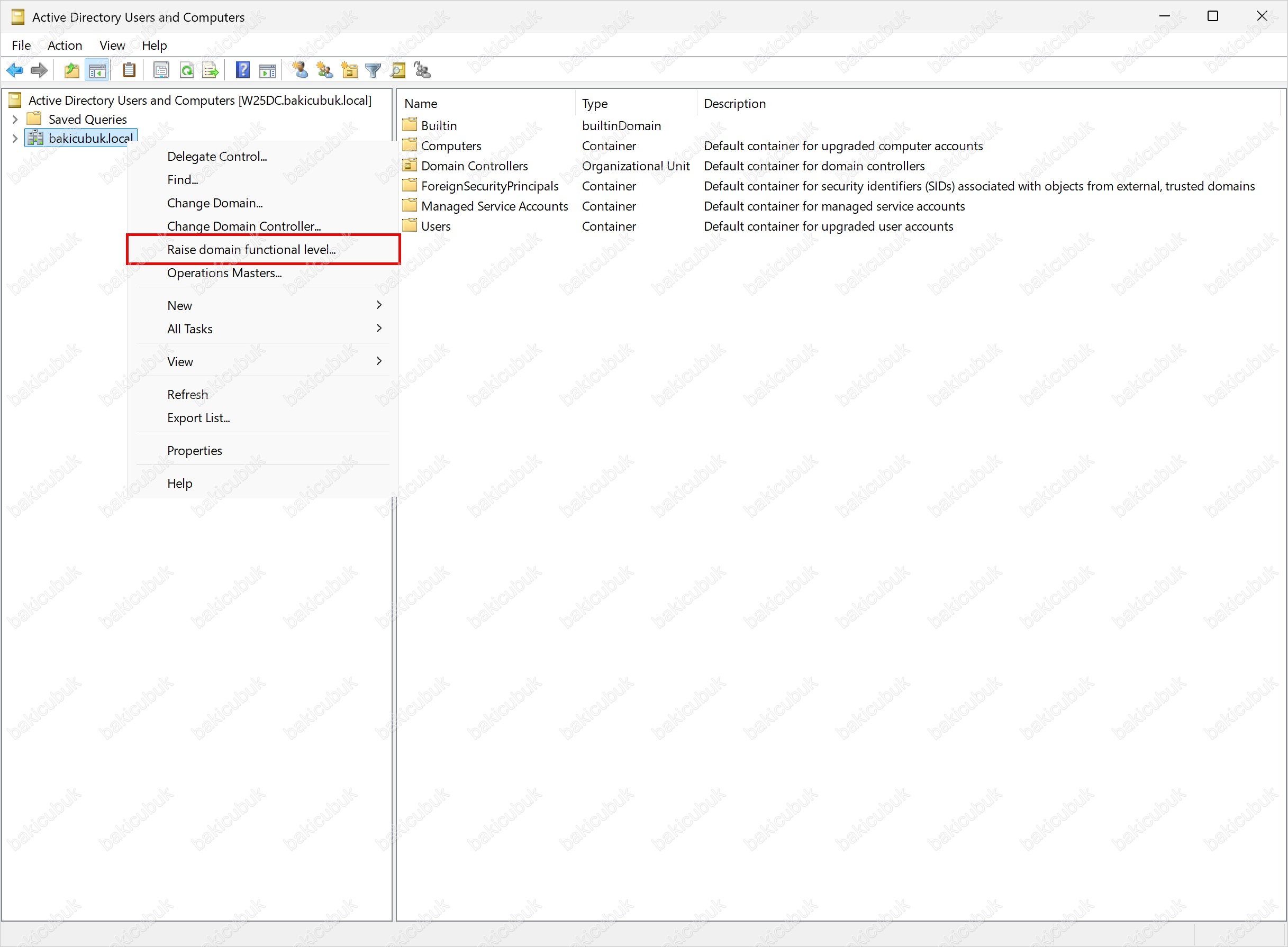The image size is (1288, 947).
Task: Click Help in the context menu
Action: tap(263, 483)
